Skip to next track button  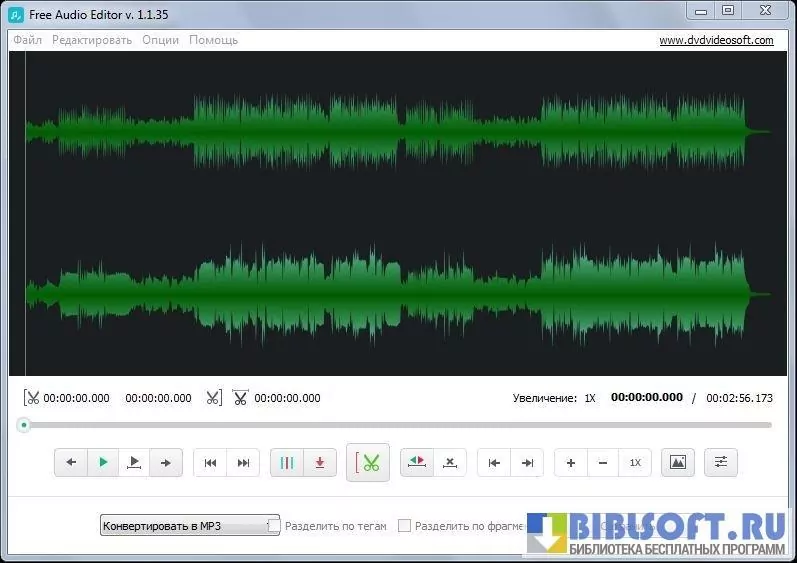point(243,463)
